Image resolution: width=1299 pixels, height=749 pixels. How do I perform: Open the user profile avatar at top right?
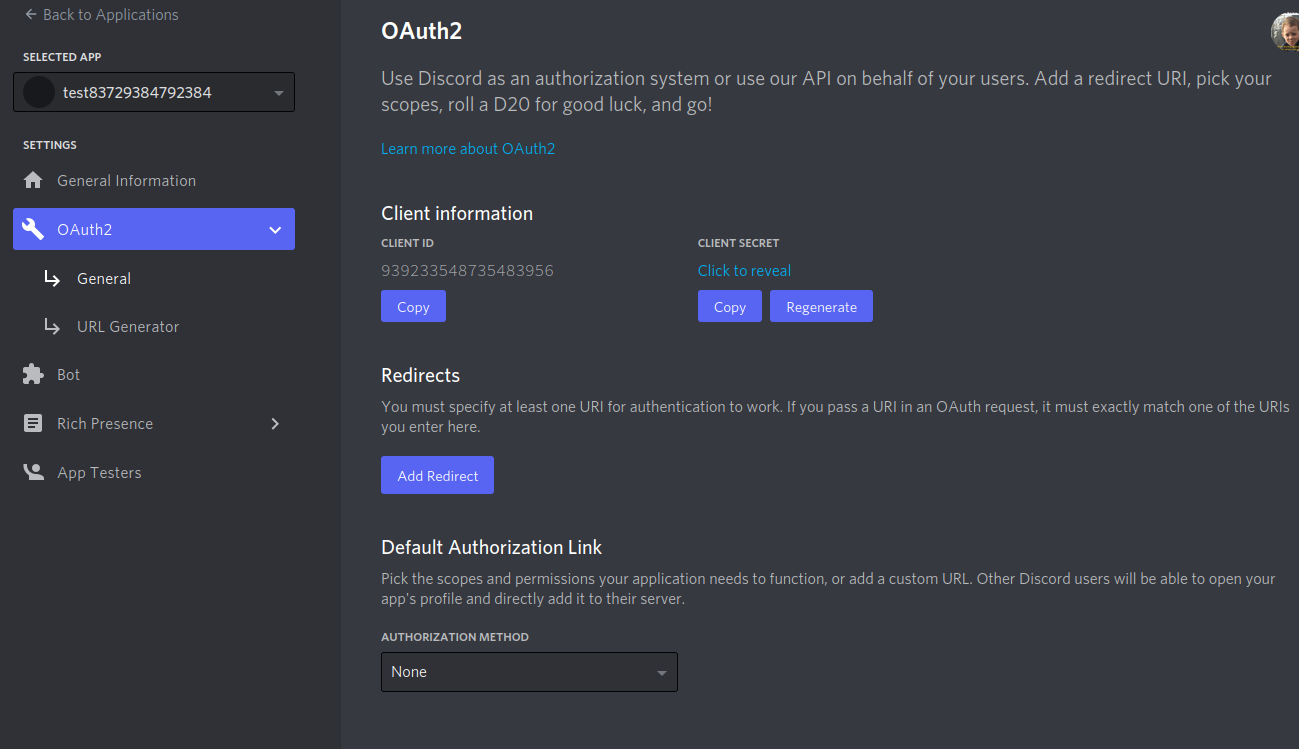point(1286,31)
